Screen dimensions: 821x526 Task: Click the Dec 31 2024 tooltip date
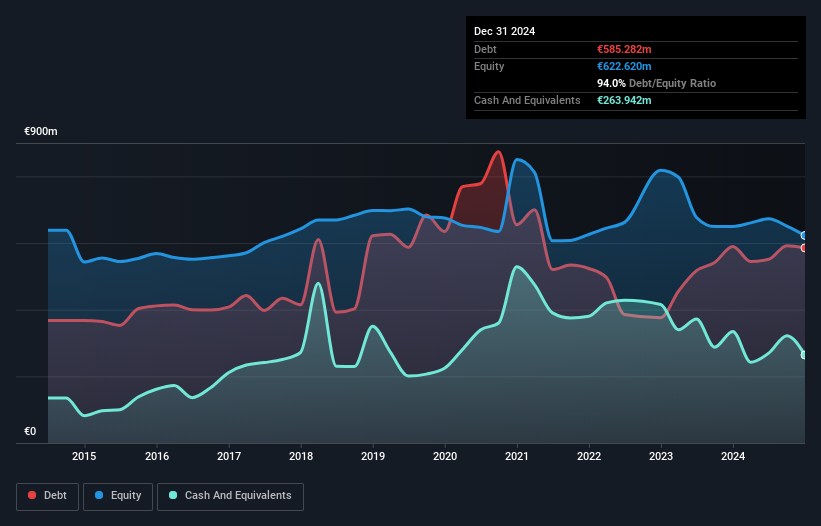(504, 31)
